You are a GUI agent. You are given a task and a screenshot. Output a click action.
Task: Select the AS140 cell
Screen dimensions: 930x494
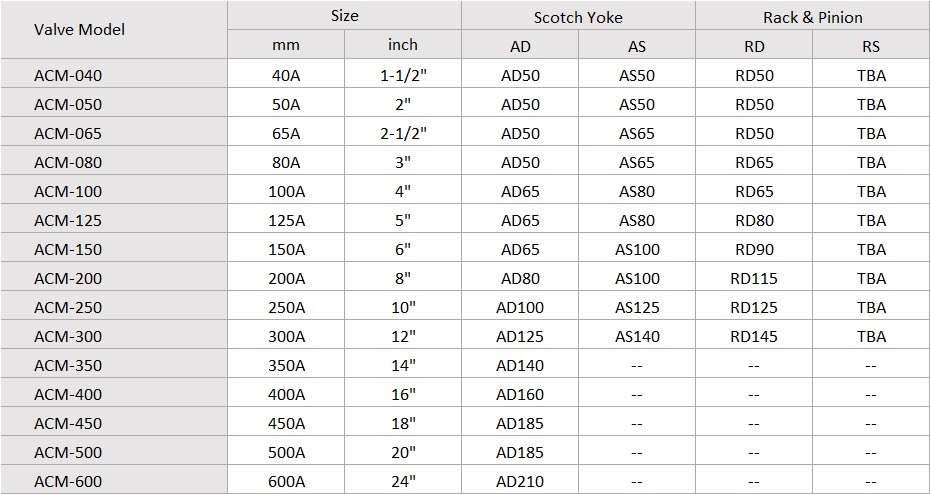pyautogui.click(x=637, y=336)
